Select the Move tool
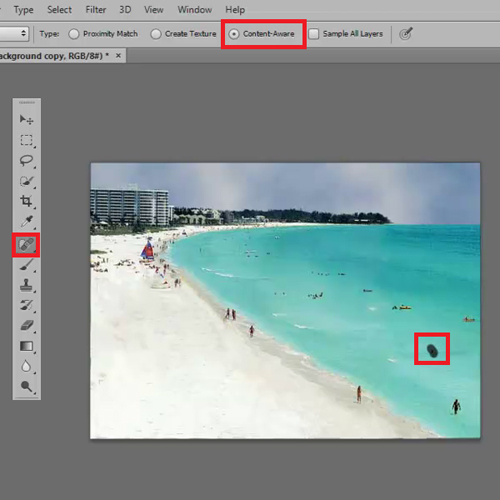 [x=26, y=120]
